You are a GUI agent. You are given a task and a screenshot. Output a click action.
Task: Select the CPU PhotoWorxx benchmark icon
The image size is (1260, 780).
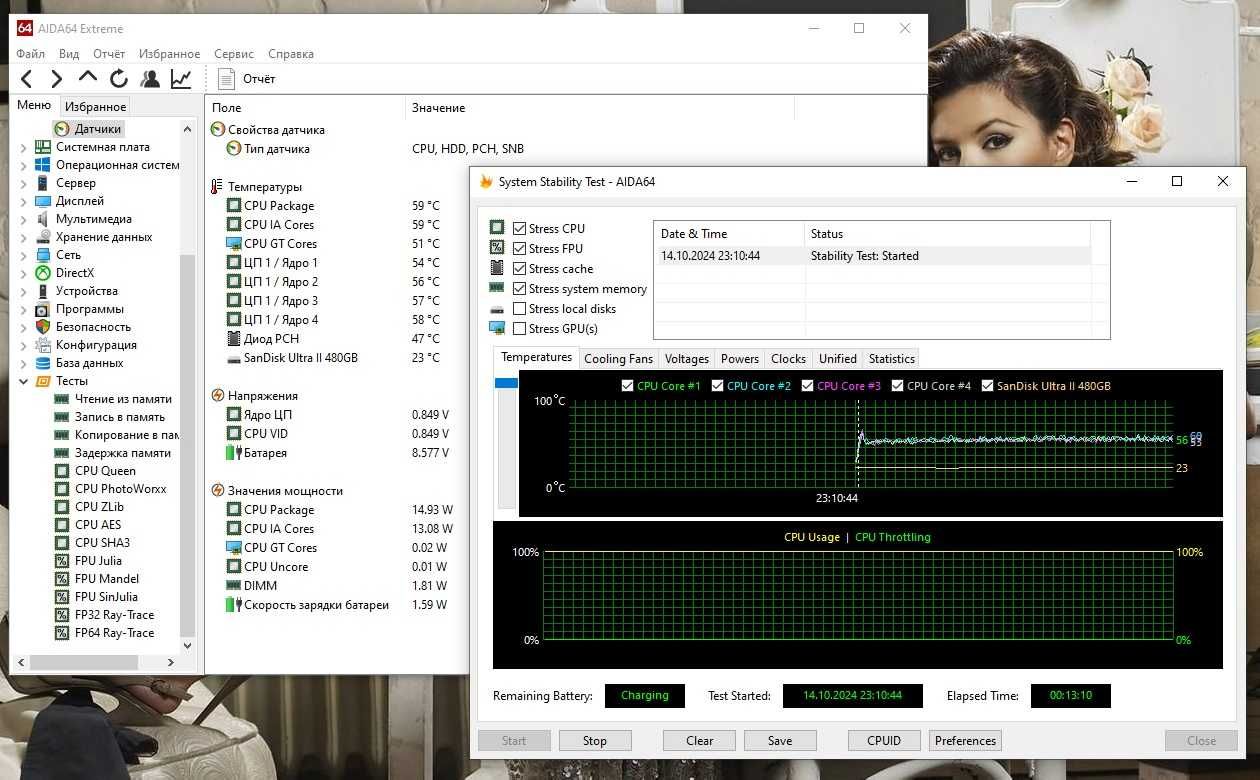click(x=62, y=489)
